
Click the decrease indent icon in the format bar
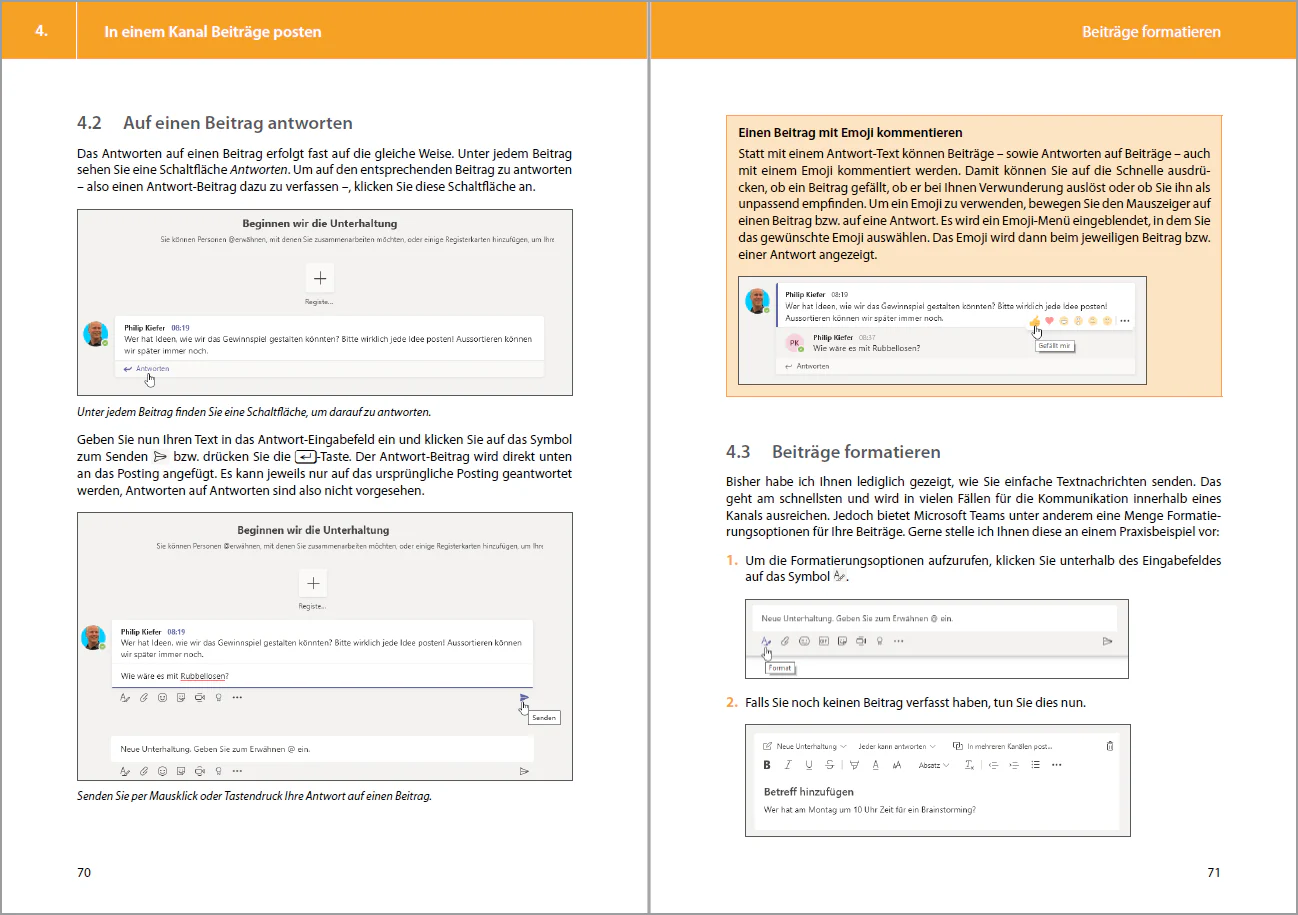click(993, 765)
